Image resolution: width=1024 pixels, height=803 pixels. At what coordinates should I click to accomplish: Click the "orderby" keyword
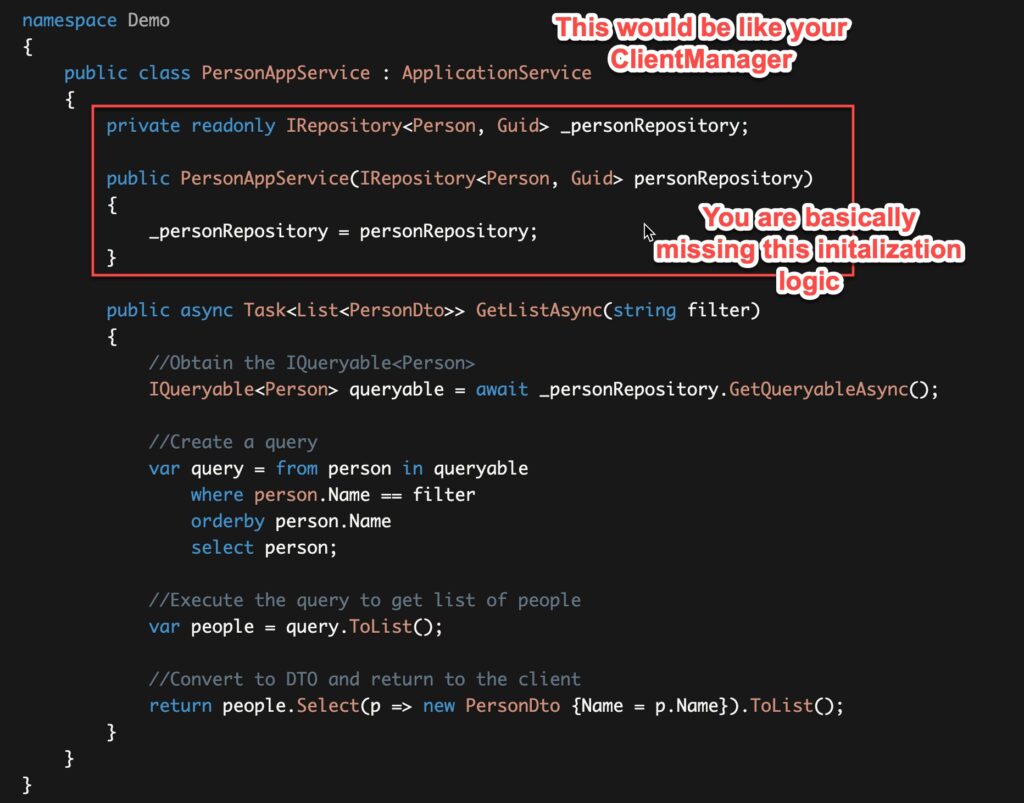227,521
